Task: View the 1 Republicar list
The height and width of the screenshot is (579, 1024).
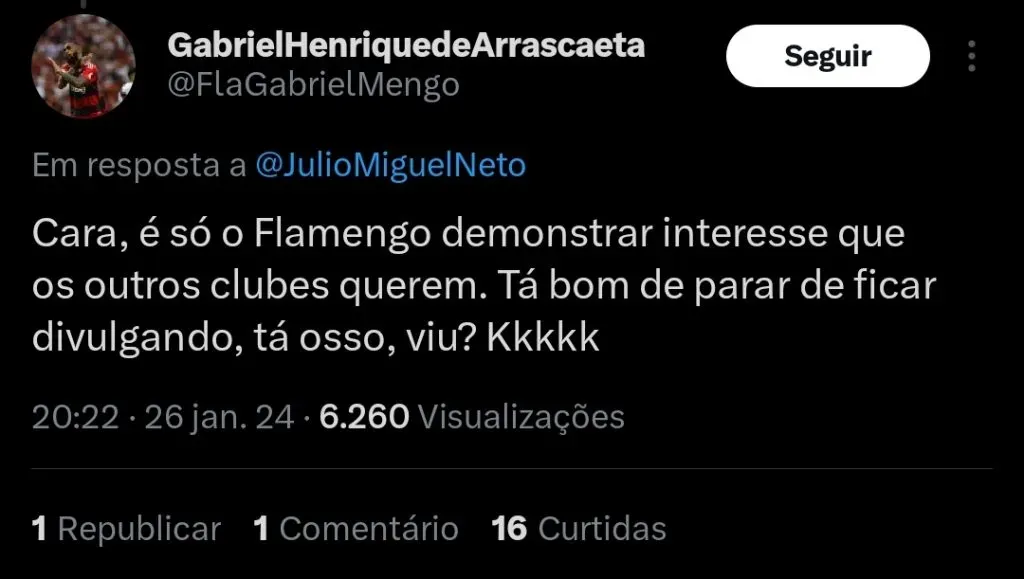Action: (126, 528)
